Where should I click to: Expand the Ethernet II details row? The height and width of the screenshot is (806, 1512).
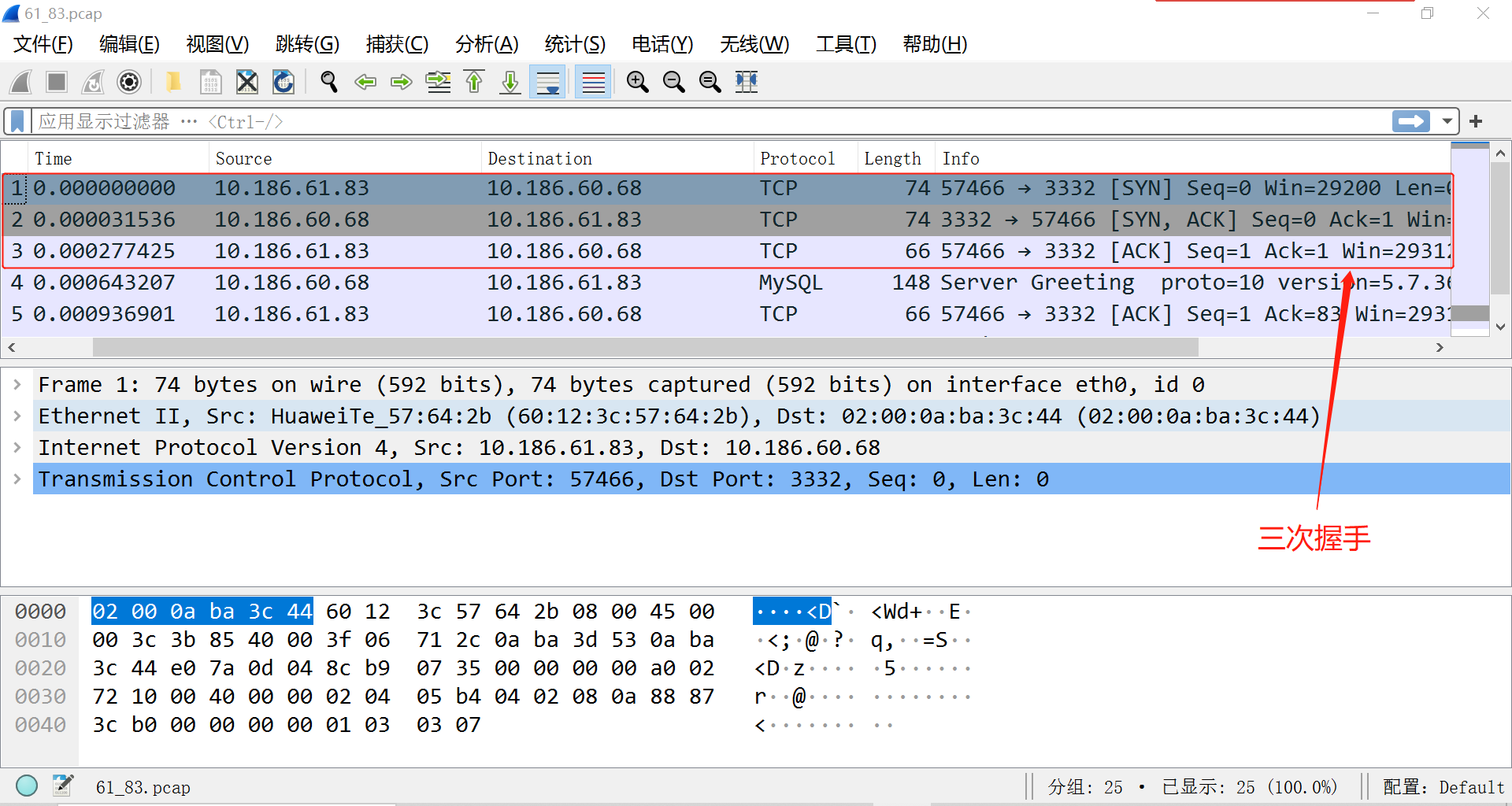[17, 416]
